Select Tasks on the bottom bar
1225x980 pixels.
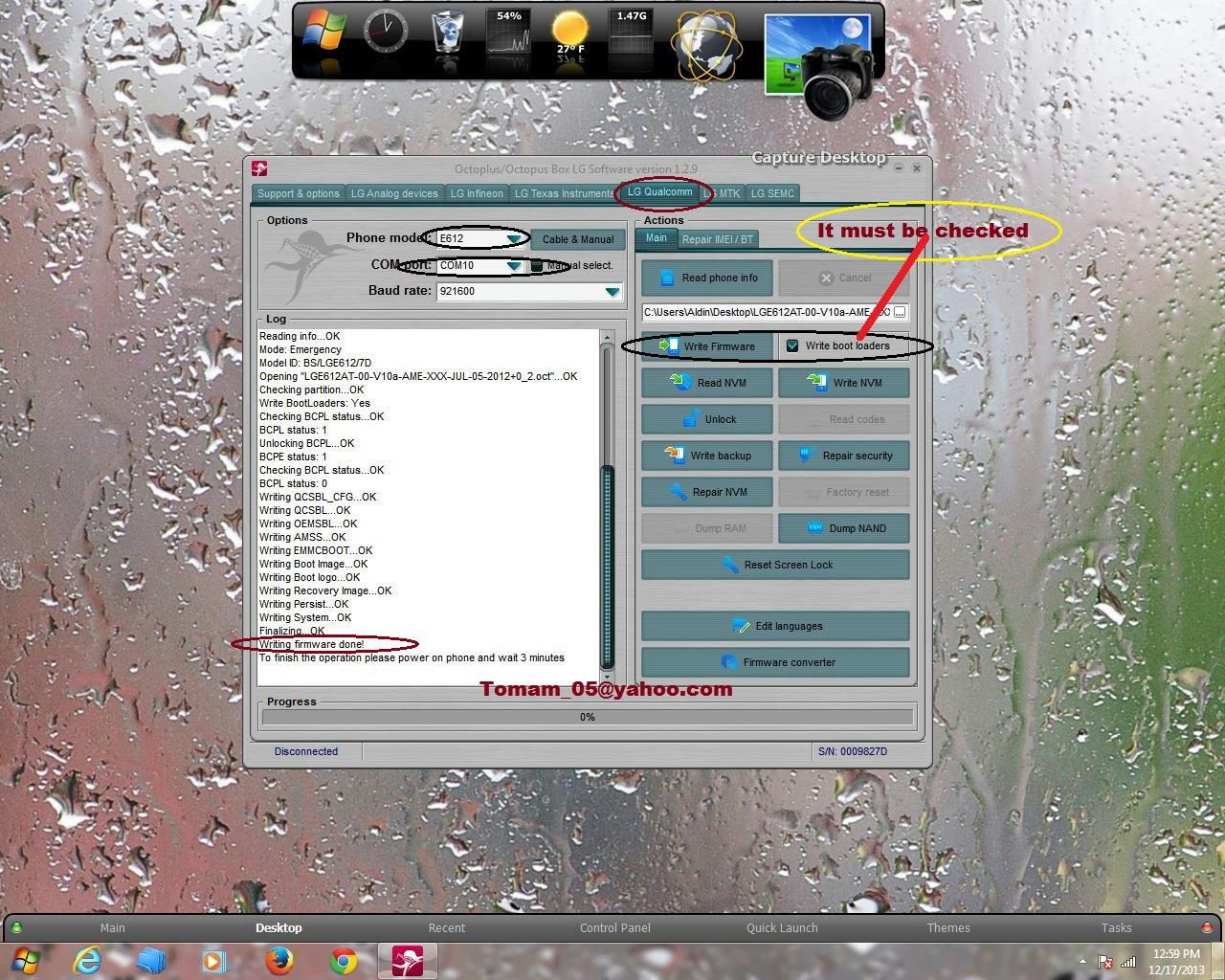(1116, 927)
